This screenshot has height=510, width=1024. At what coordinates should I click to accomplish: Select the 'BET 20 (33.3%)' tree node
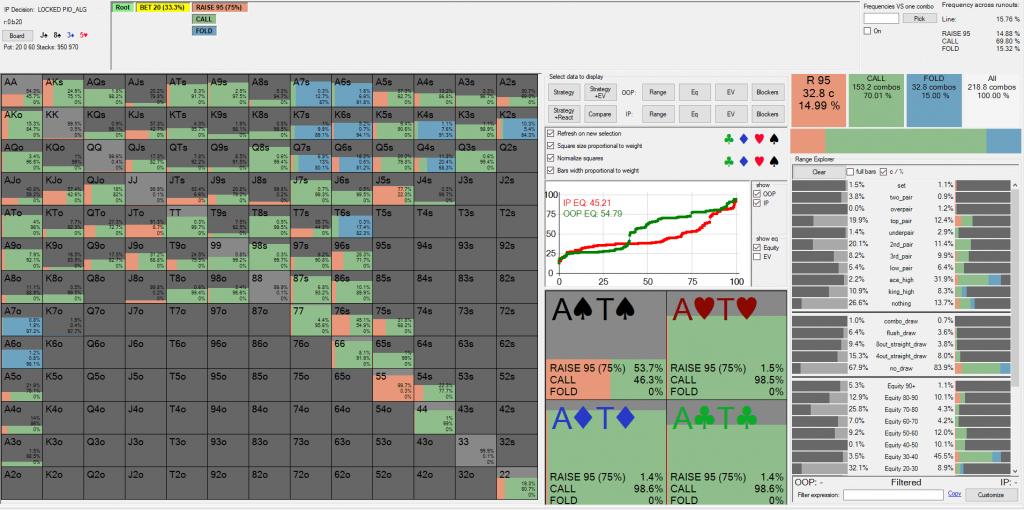pos(159,7)
